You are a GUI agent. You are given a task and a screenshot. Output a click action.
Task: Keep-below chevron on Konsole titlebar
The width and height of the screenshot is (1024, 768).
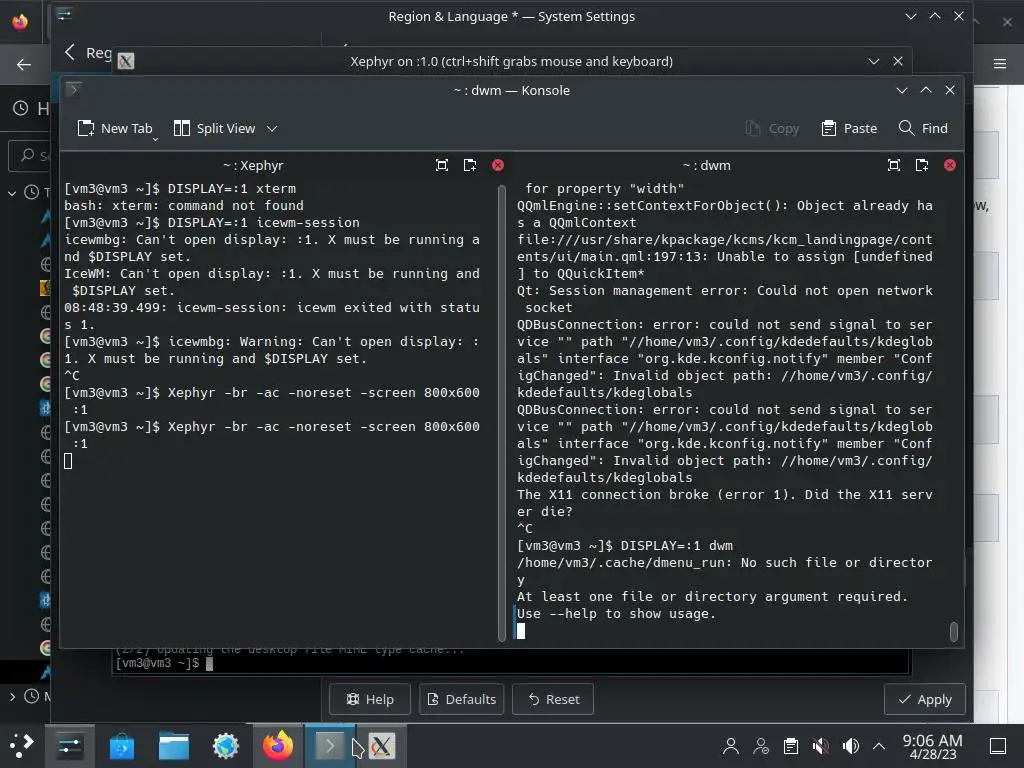click(902, 90)
